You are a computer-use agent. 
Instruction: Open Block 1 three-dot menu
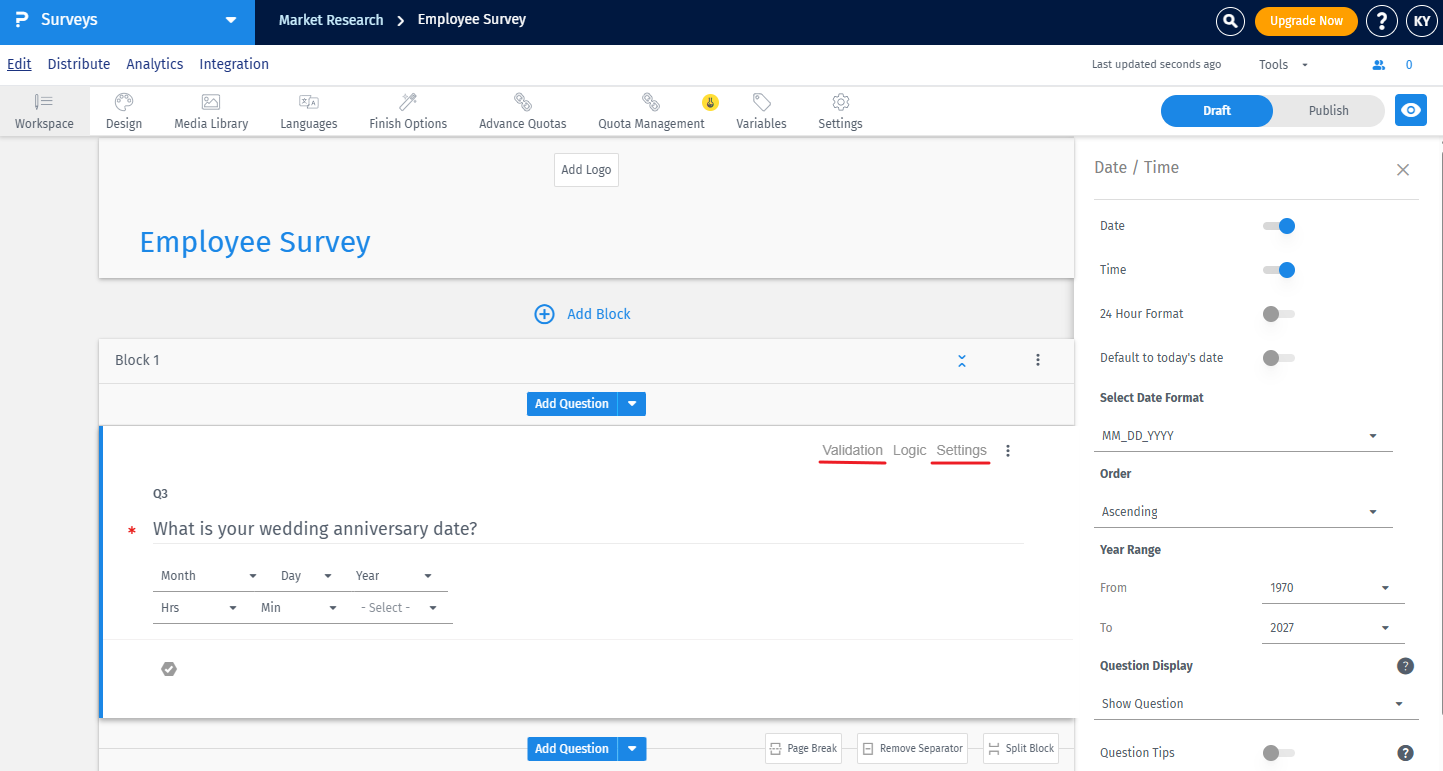point(1038,360)
